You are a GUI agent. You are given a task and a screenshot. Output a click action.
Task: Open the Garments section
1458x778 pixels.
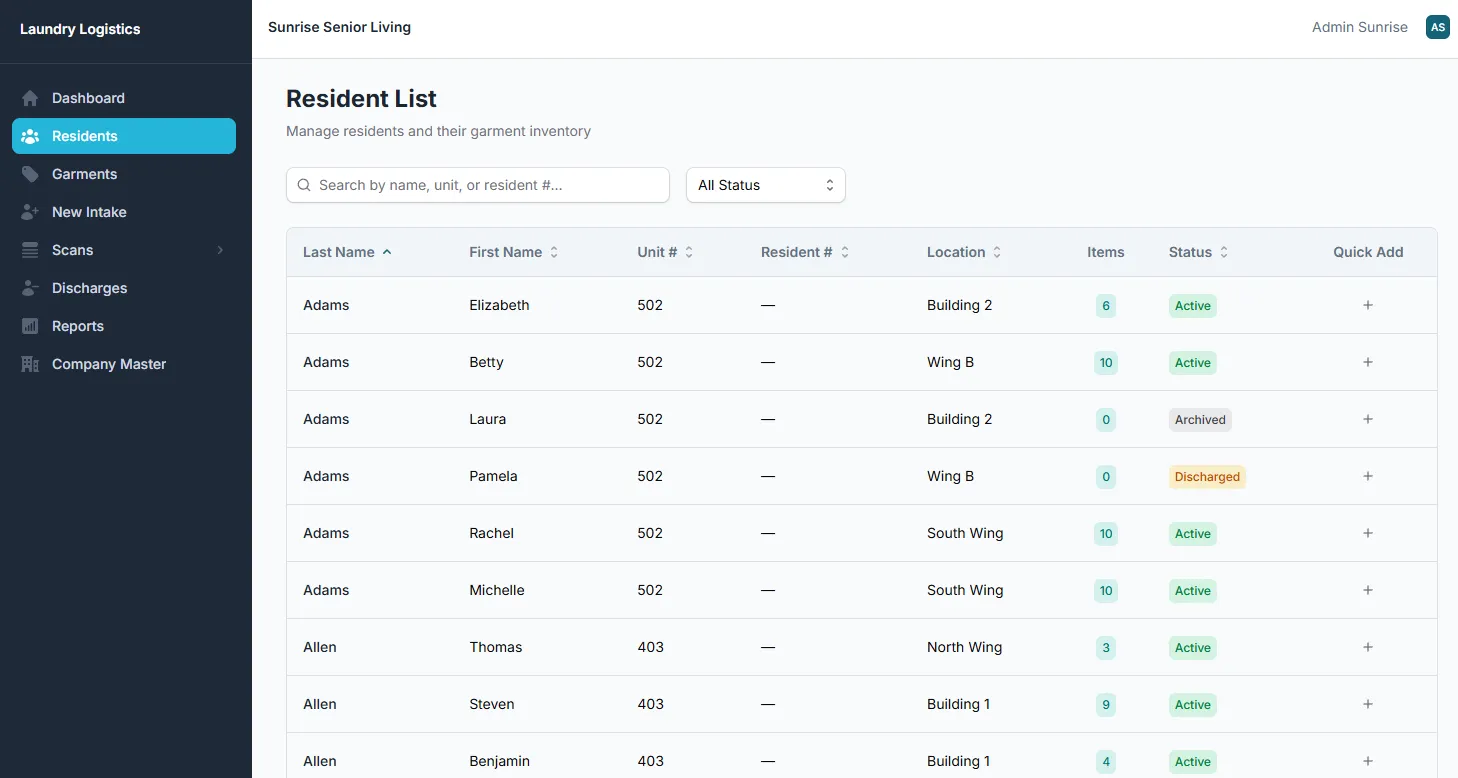[84, 173]
